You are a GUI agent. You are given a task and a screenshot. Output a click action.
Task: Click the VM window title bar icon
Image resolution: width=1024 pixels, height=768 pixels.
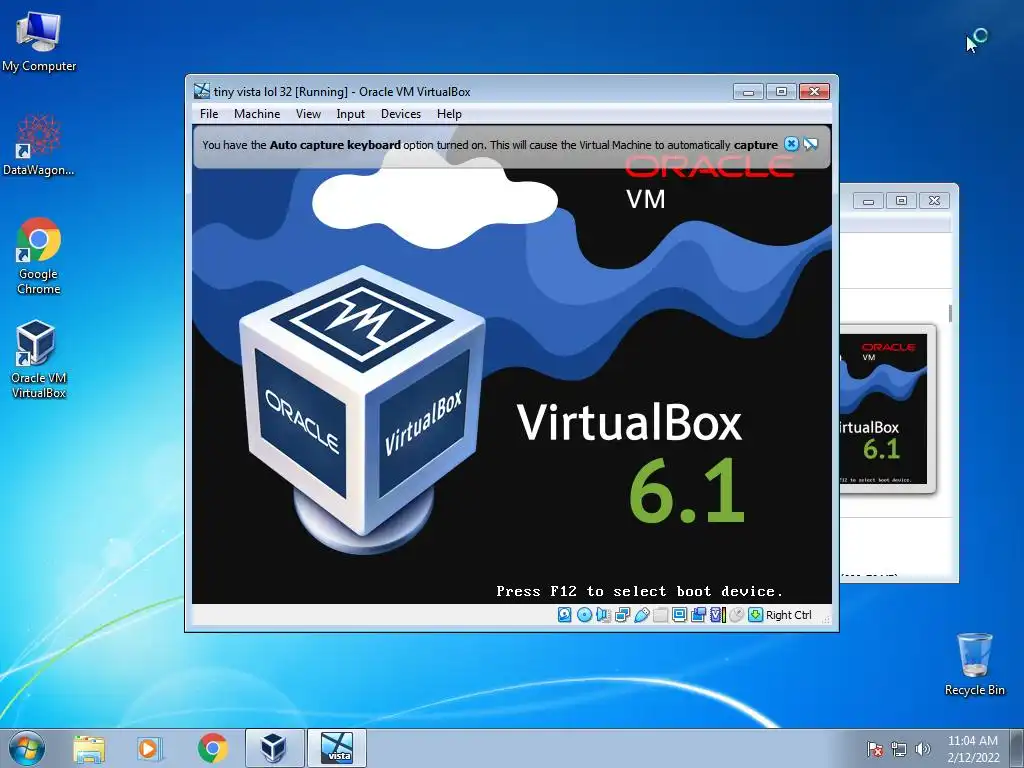202,91
